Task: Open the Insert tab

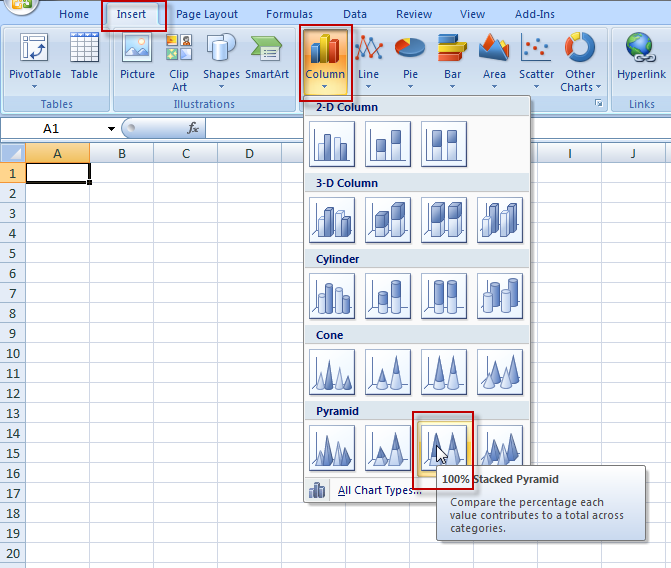Action: coord(131,14)
